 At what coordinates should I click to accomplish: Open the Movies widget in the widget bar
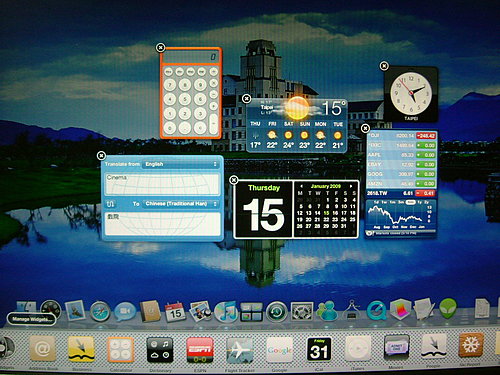[x=397, y=347]
